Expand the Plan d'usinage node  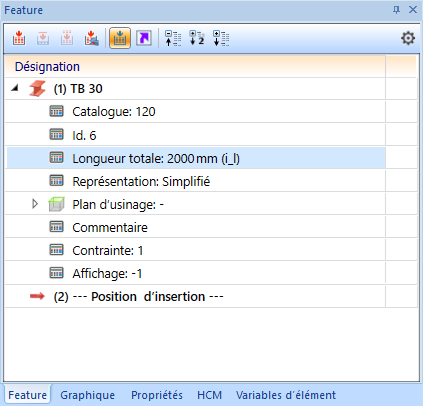[x=35, y=204]
